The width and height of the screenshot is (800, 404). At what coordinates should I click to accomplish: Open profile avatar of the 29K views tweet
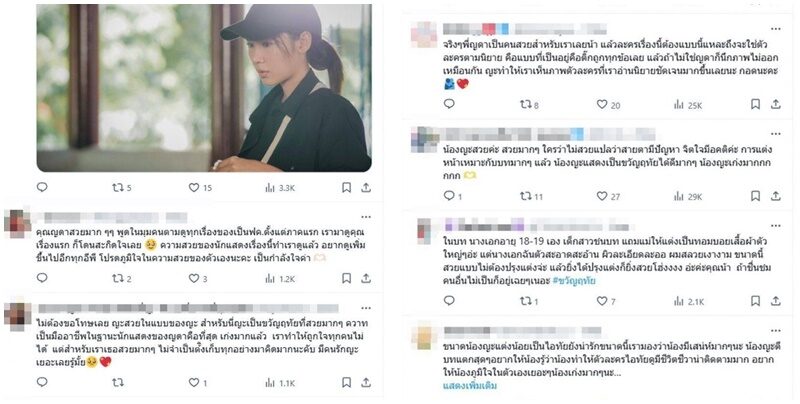tap(424, 139)
